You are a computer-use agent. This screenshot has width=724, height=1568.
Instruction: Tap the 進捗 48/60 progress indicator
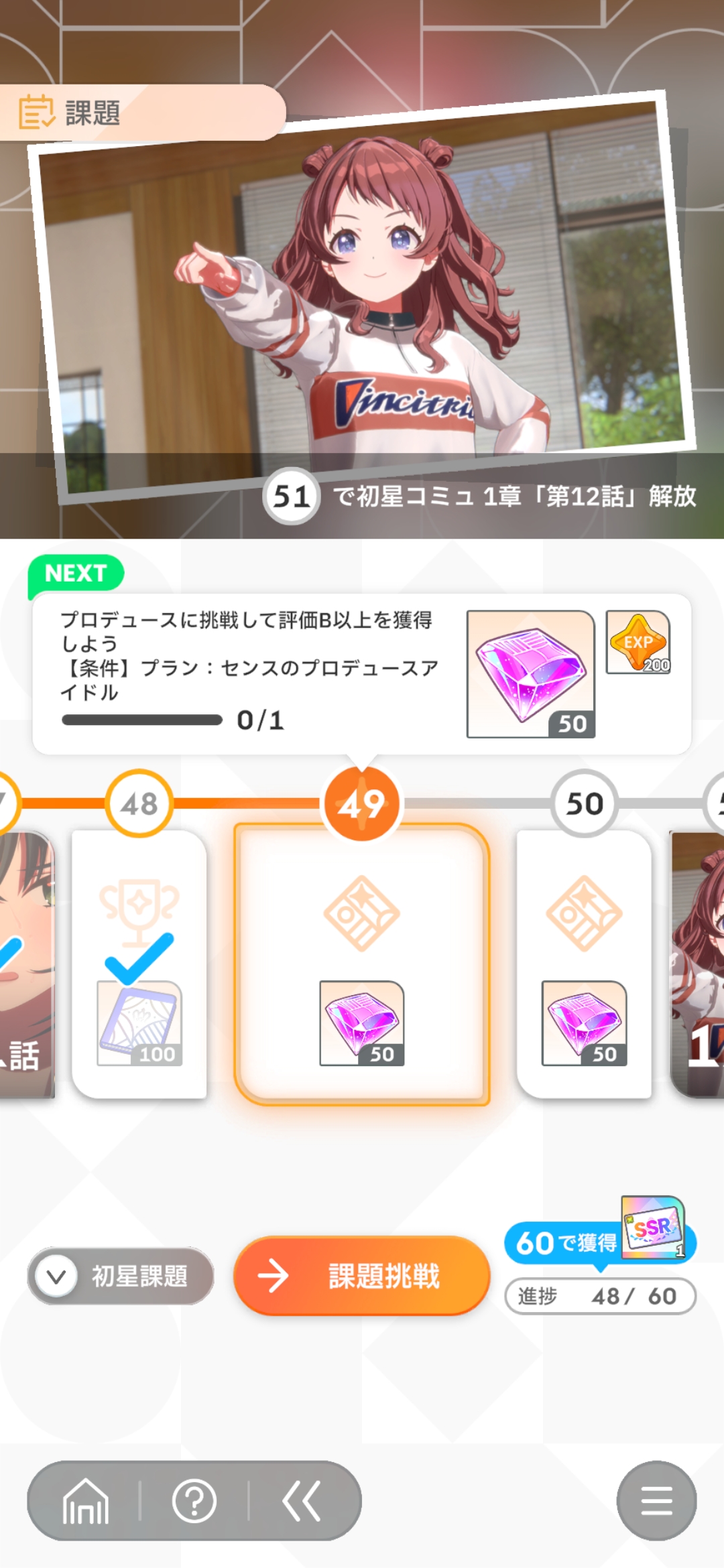pyautogui.click(x=600, y=1296)
